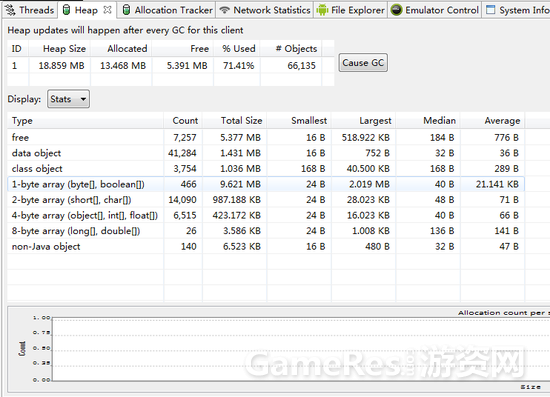Open the Network Statistics tab
Viewport: 550px width, 397px height.
265,10
